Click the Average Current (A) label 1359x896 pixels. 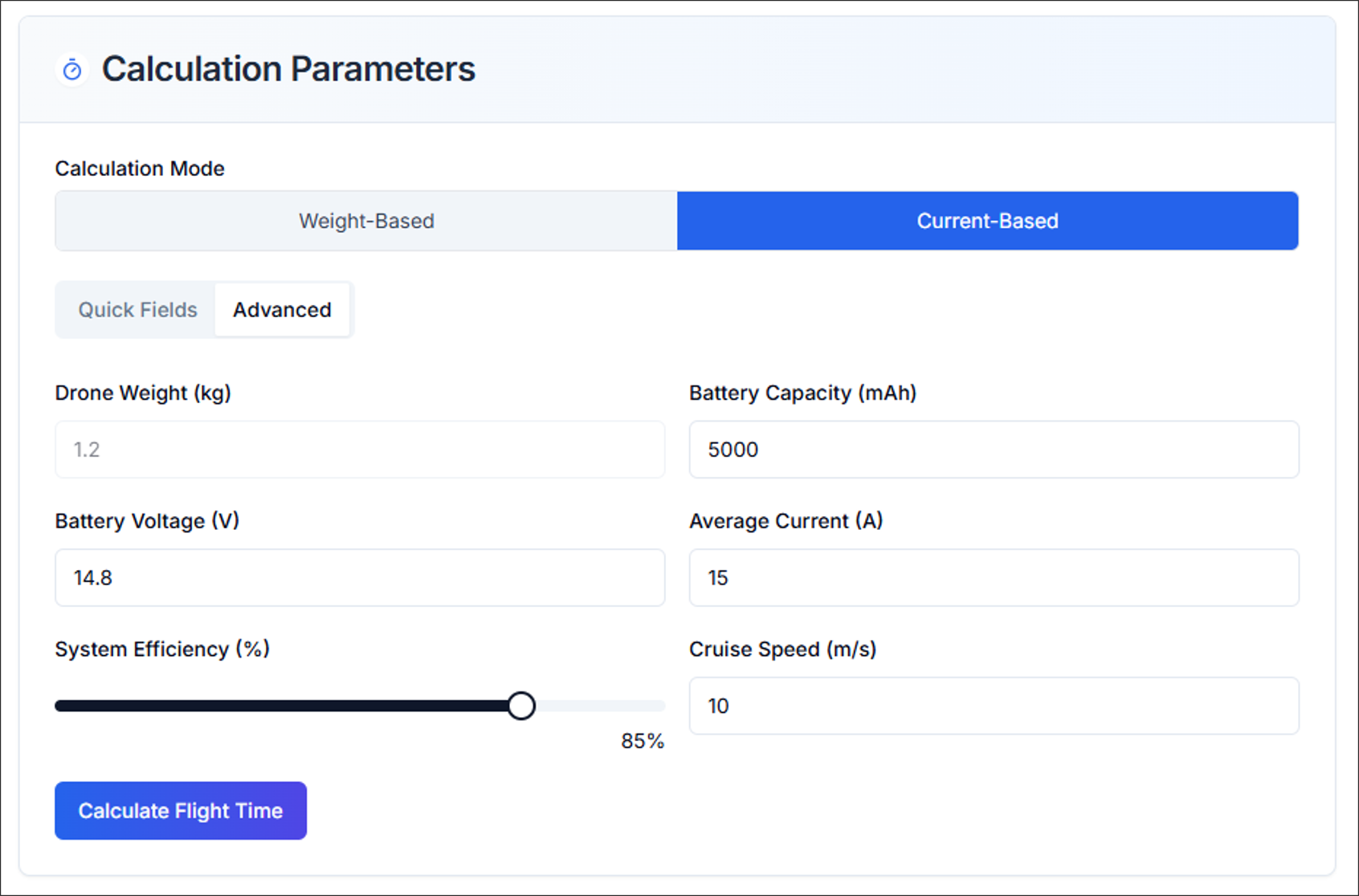point(786,521)
